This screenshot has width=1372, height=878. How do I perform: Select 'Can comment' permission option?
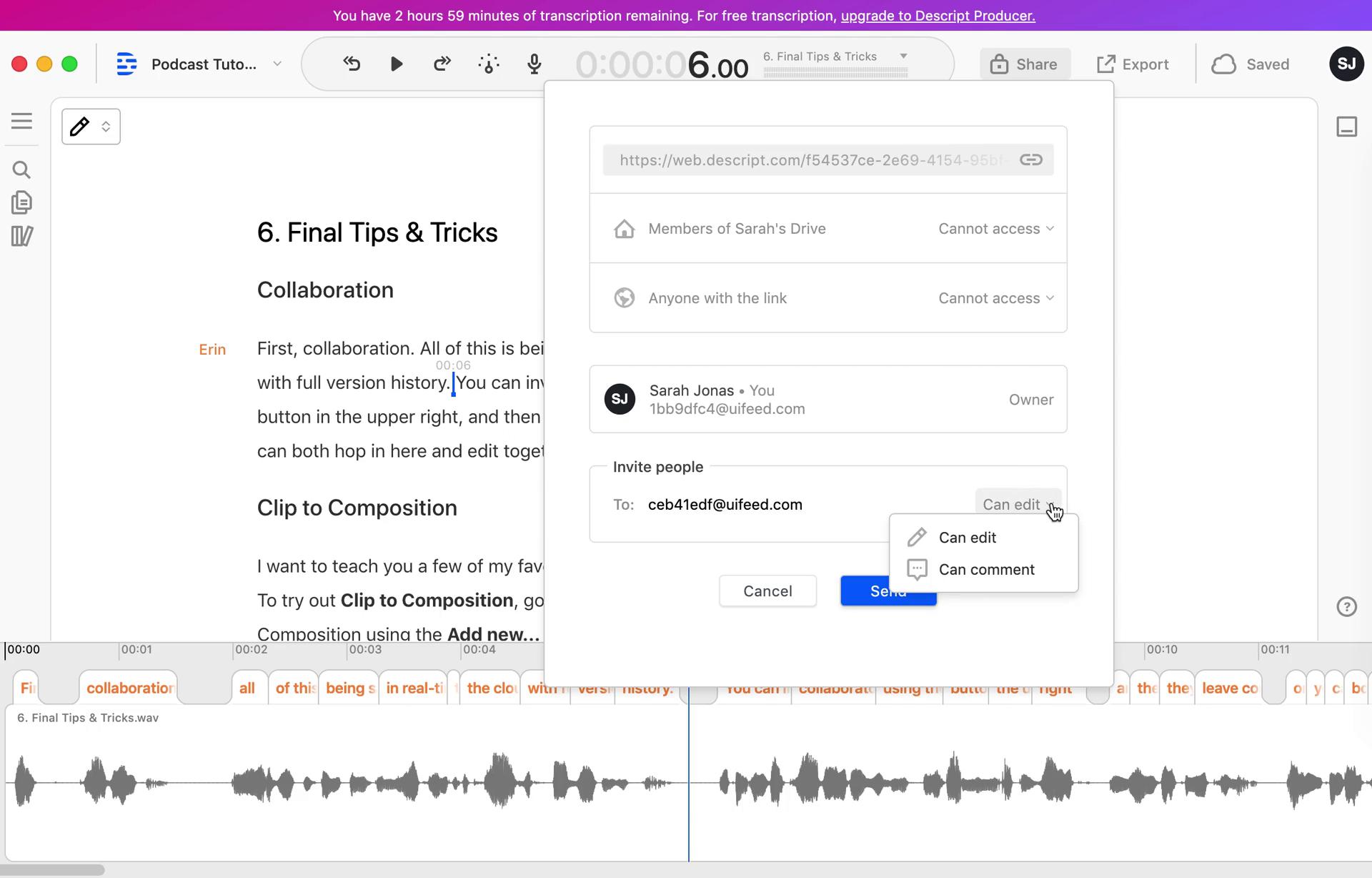(x=987, y=569)
